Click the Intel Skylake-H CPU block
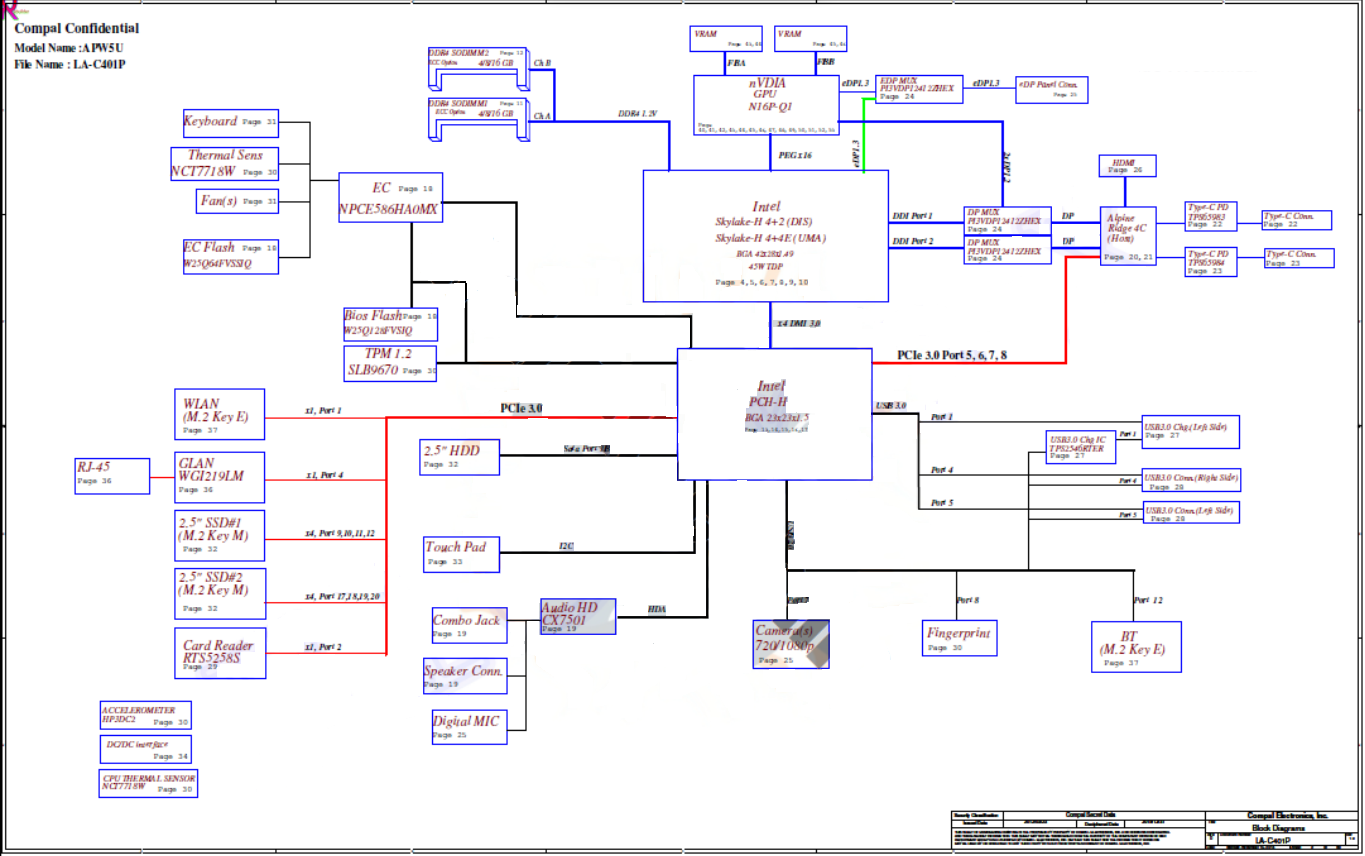Image resolution: width=1365 pixels, height=856 pixels. pyautogui.click(x=765, y=236)
